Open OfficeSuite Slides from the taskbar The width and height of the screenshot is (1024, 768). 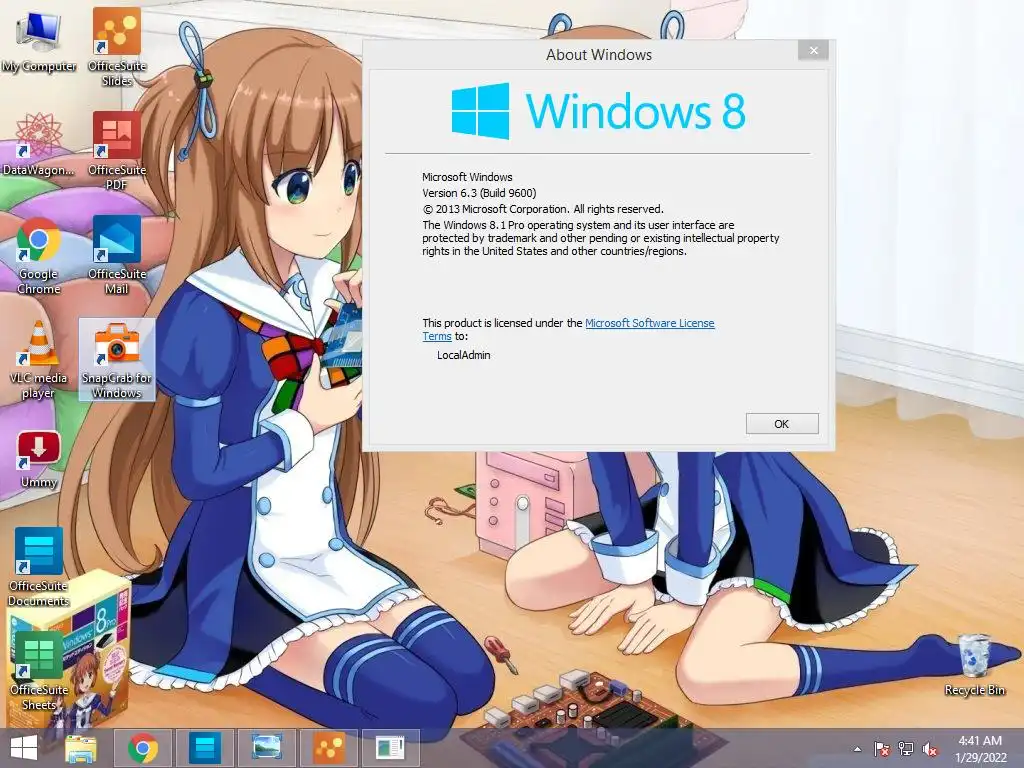tap(328, 748)
